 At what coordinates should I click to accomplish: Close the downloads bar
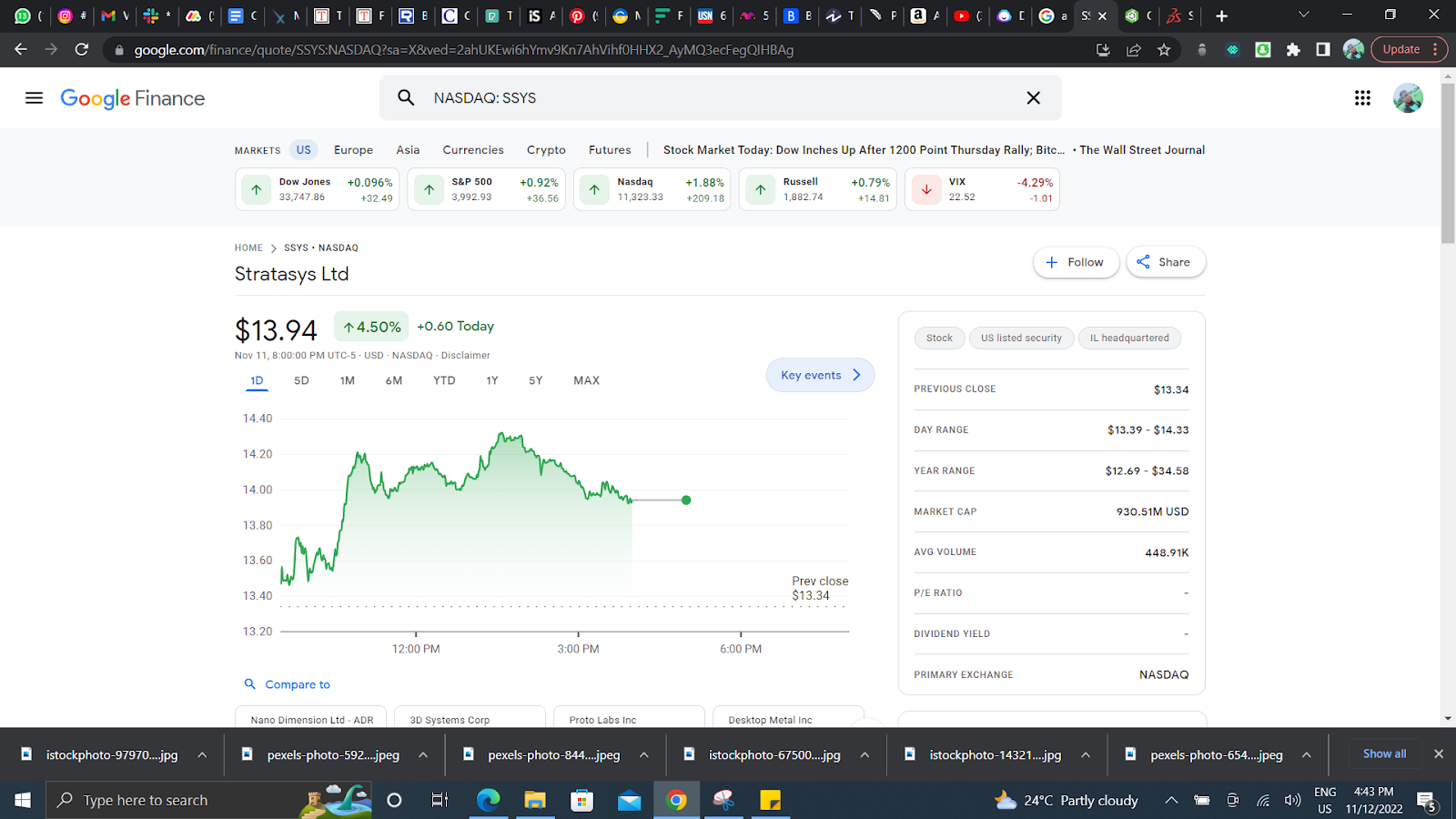point(1439,753)
